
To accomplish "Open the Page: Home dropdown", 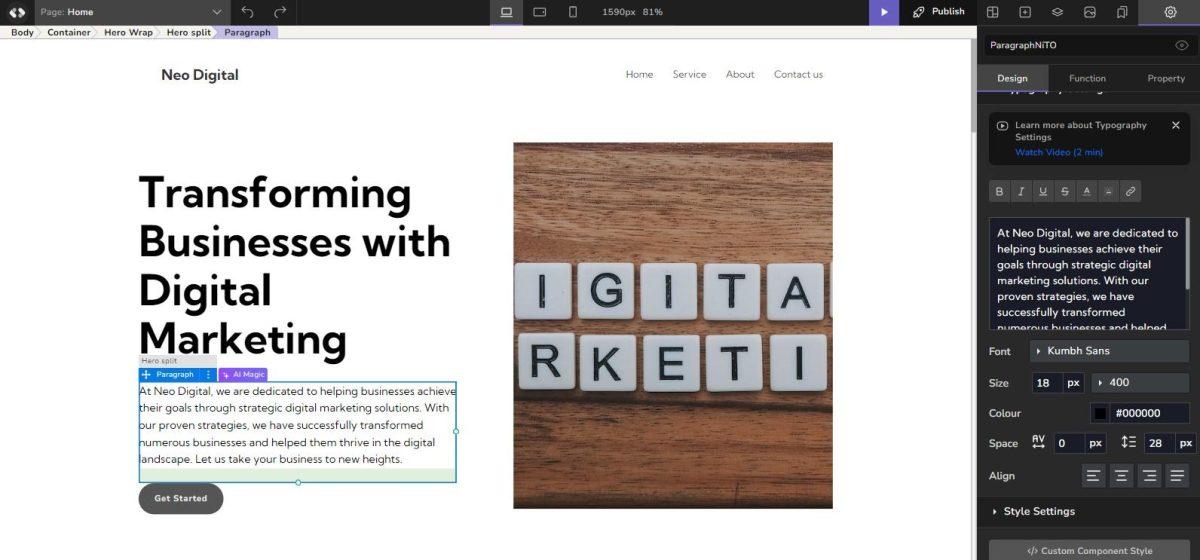I will click(132, 12).
